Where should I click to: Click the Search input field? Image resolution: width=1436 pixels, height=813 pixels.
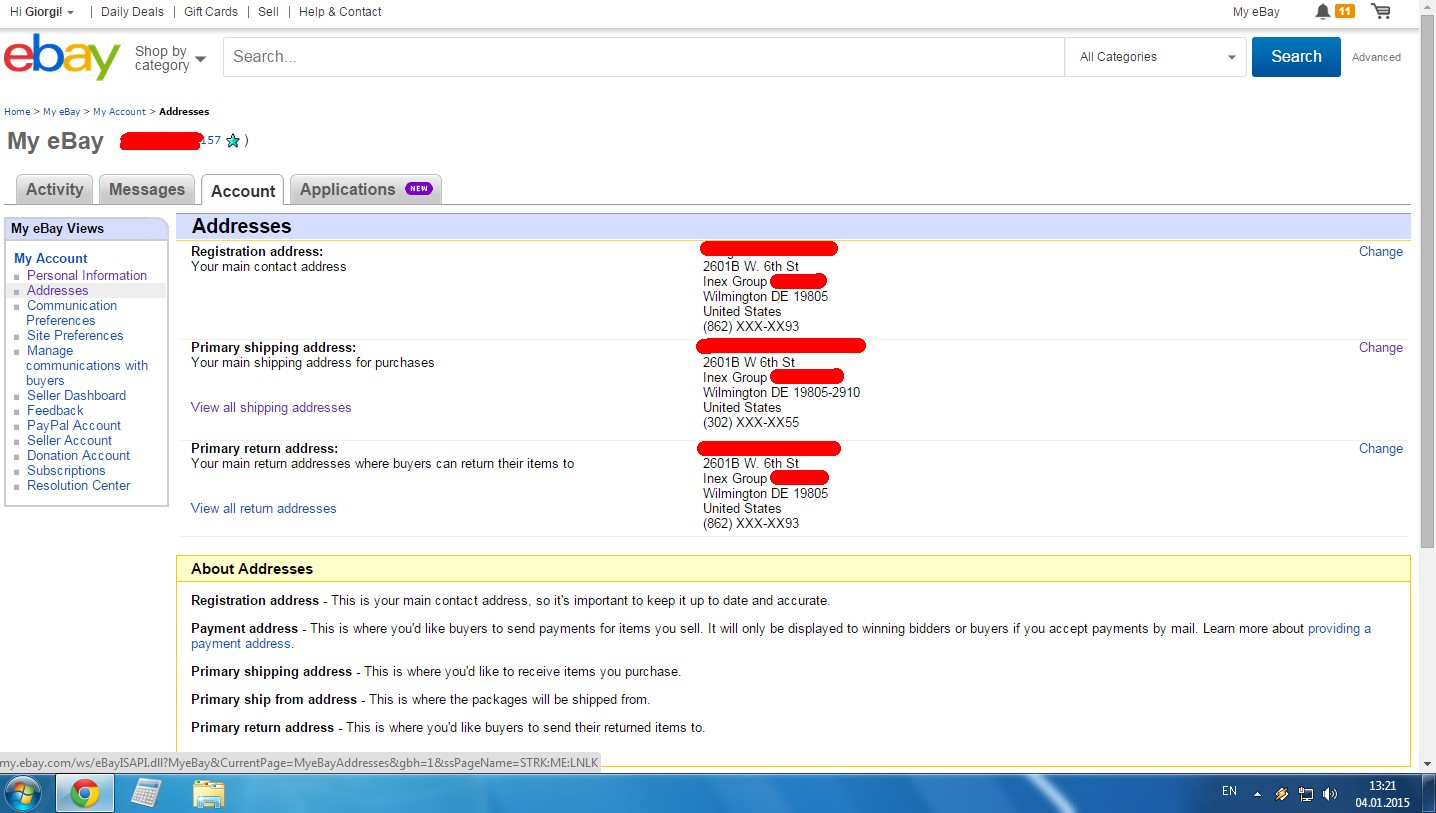point(644,57)
